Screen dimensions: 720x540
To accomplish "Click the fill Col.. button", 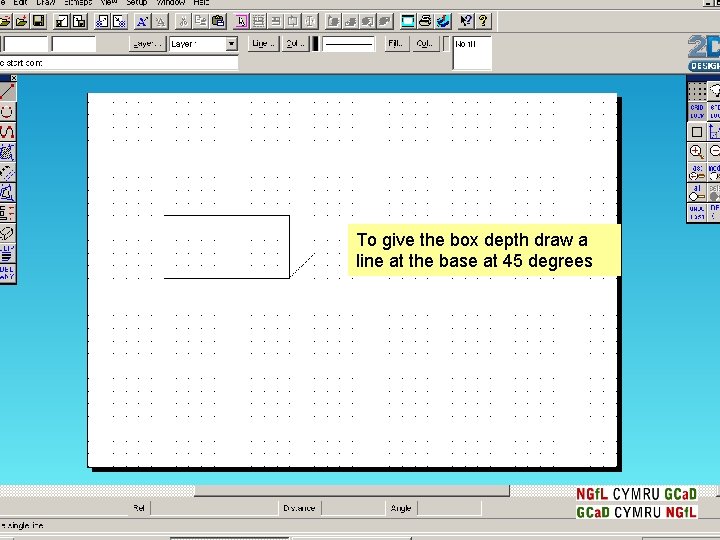I will [425, 44].
